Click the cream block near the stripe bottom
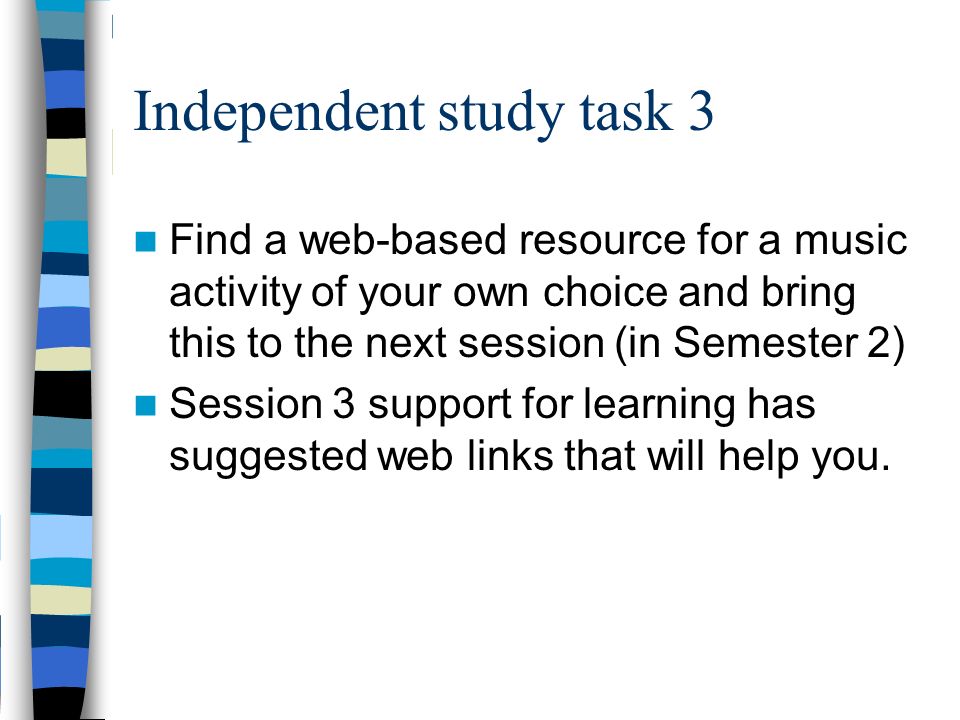Viewport: 960px width, 720px height. pyautogui.click(x=61, y=600)
